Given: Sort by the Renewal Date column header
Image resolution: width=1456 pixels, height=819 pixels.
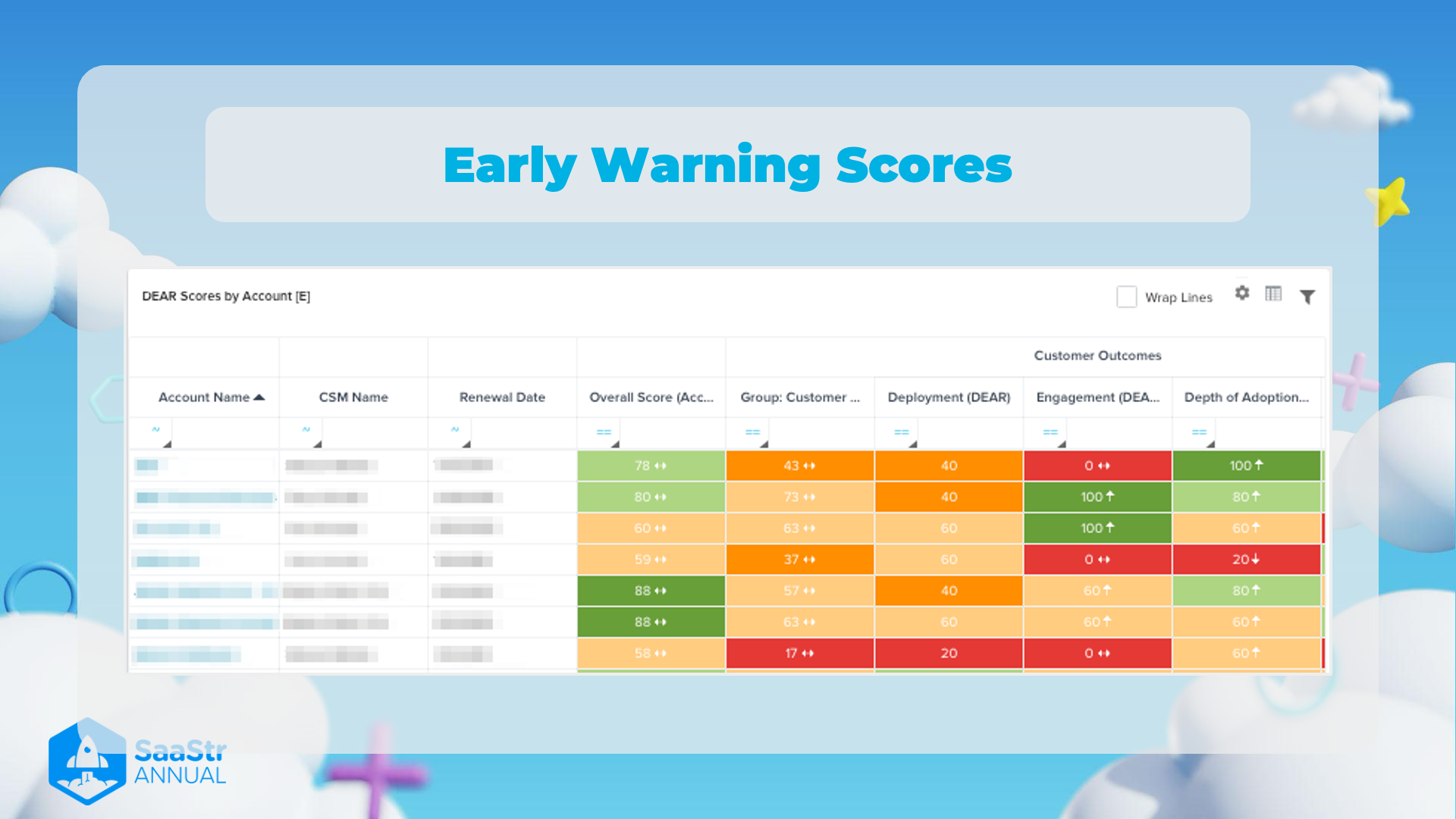Looking at the screenshot, I should 502,397.
